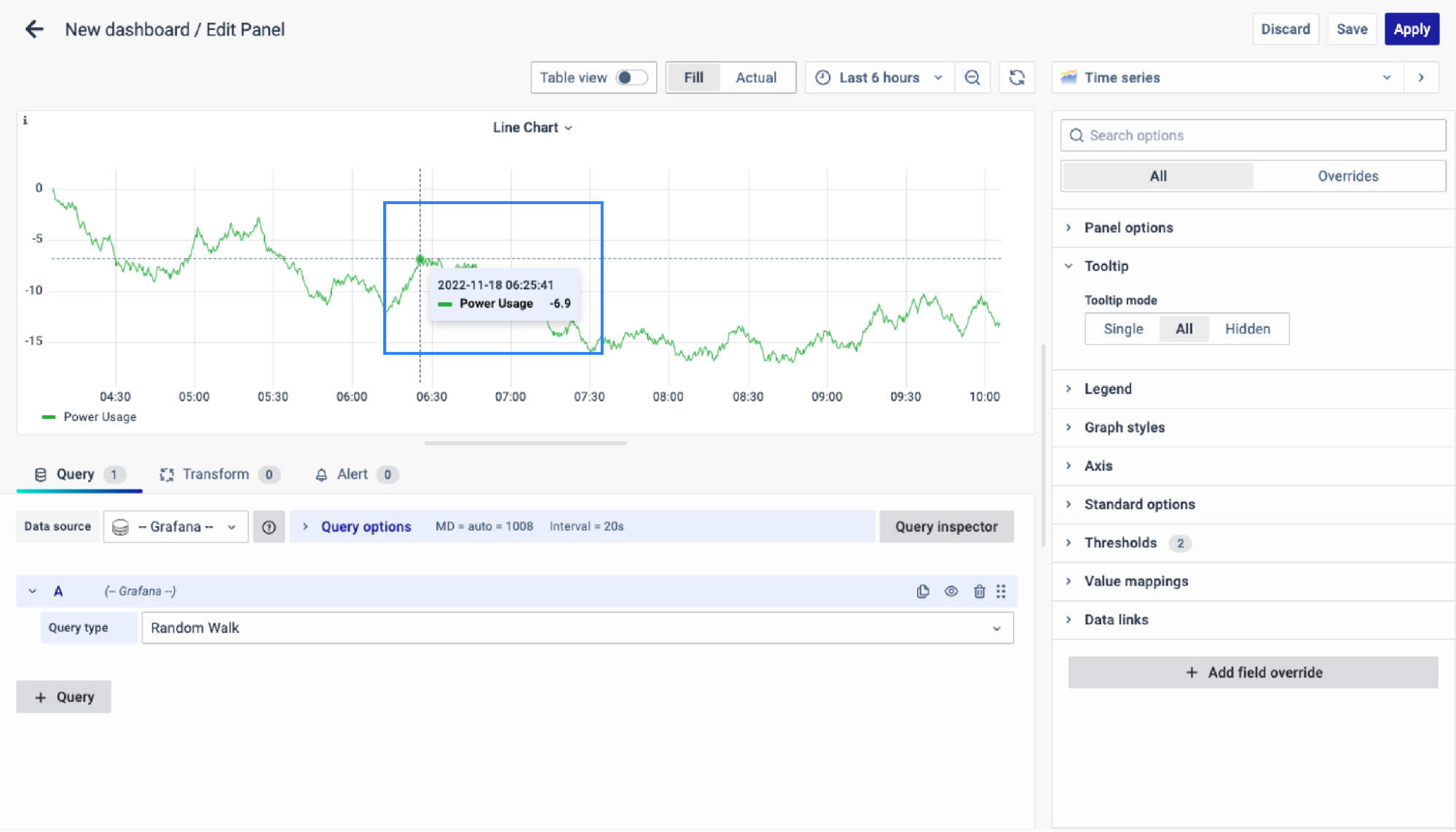This screenshot has width=1456, height=832.
Task: Select the Hidden tooltip mode
Action: pos(1247,329)
